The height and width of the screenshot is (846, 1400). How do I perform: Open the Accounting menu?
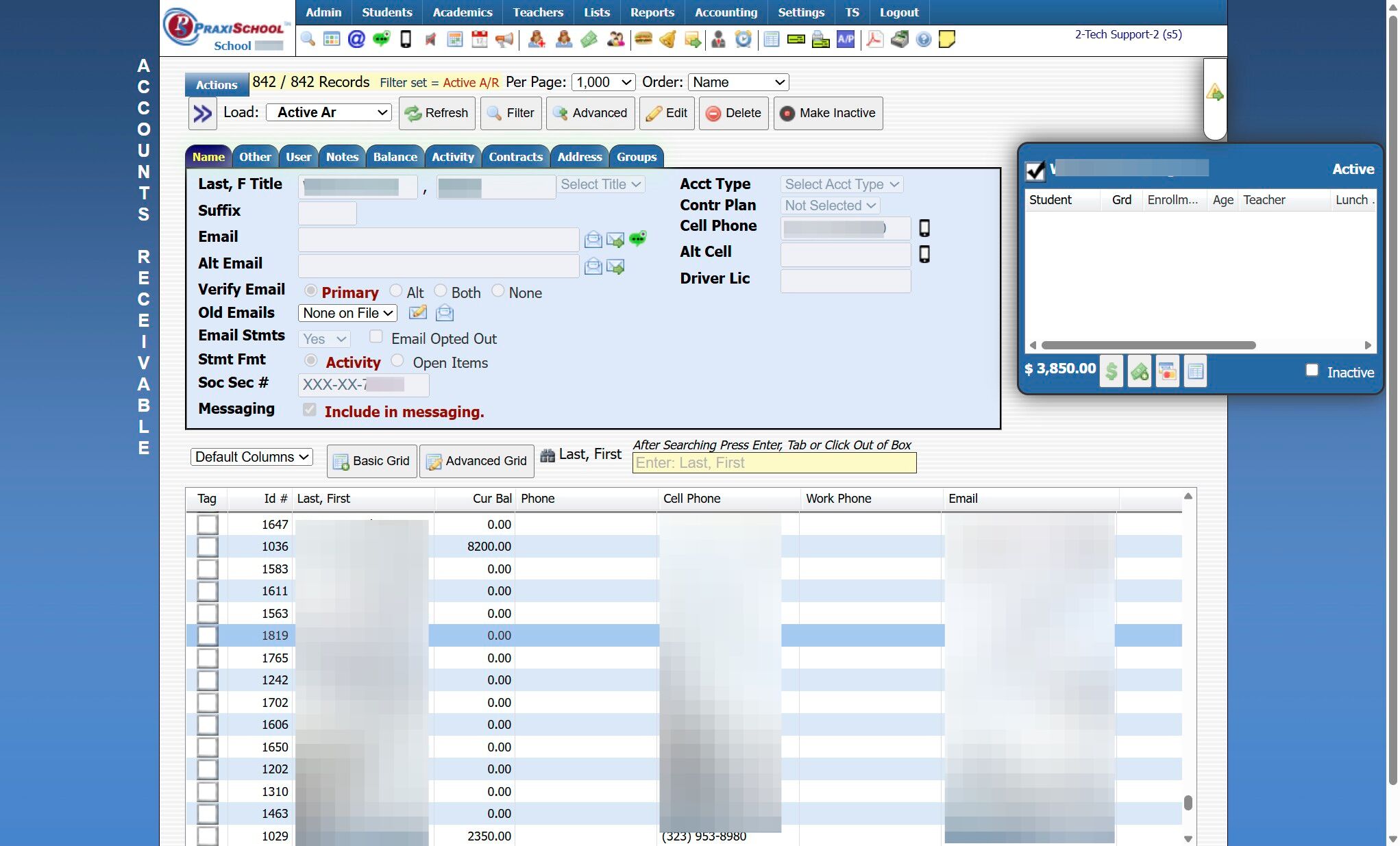[x=726, y=12]
